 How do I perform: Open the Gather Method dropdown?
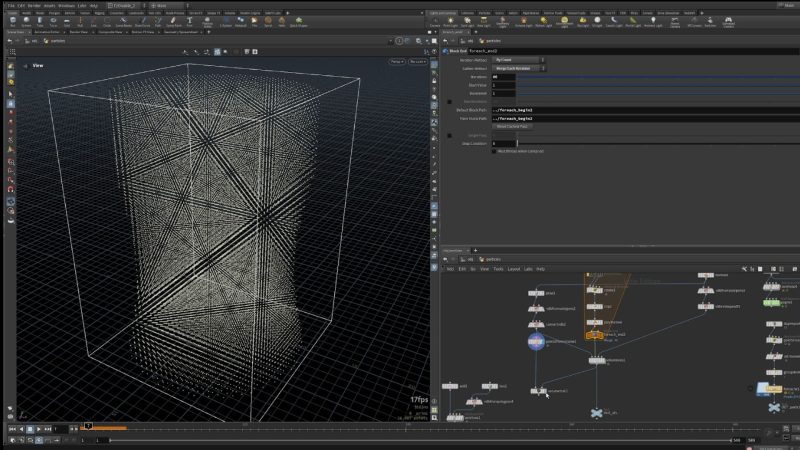tap(519, 68)
